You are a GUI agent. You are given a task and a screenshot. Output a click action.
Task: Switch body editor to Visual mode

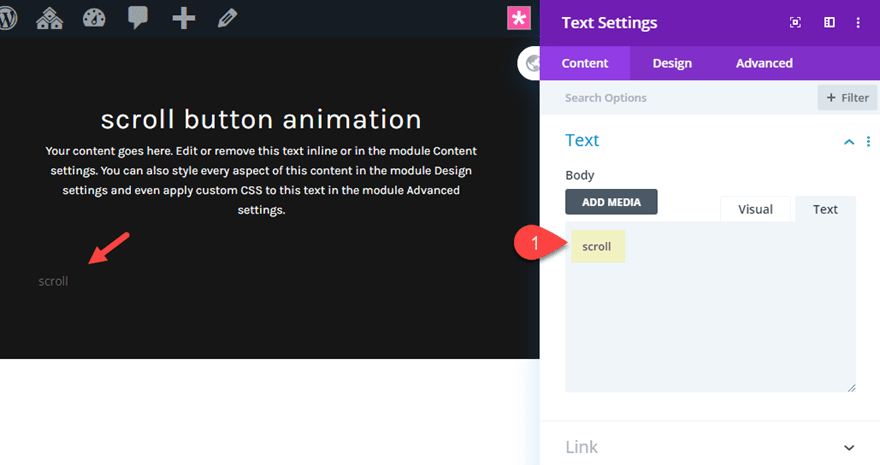[755, 209]
